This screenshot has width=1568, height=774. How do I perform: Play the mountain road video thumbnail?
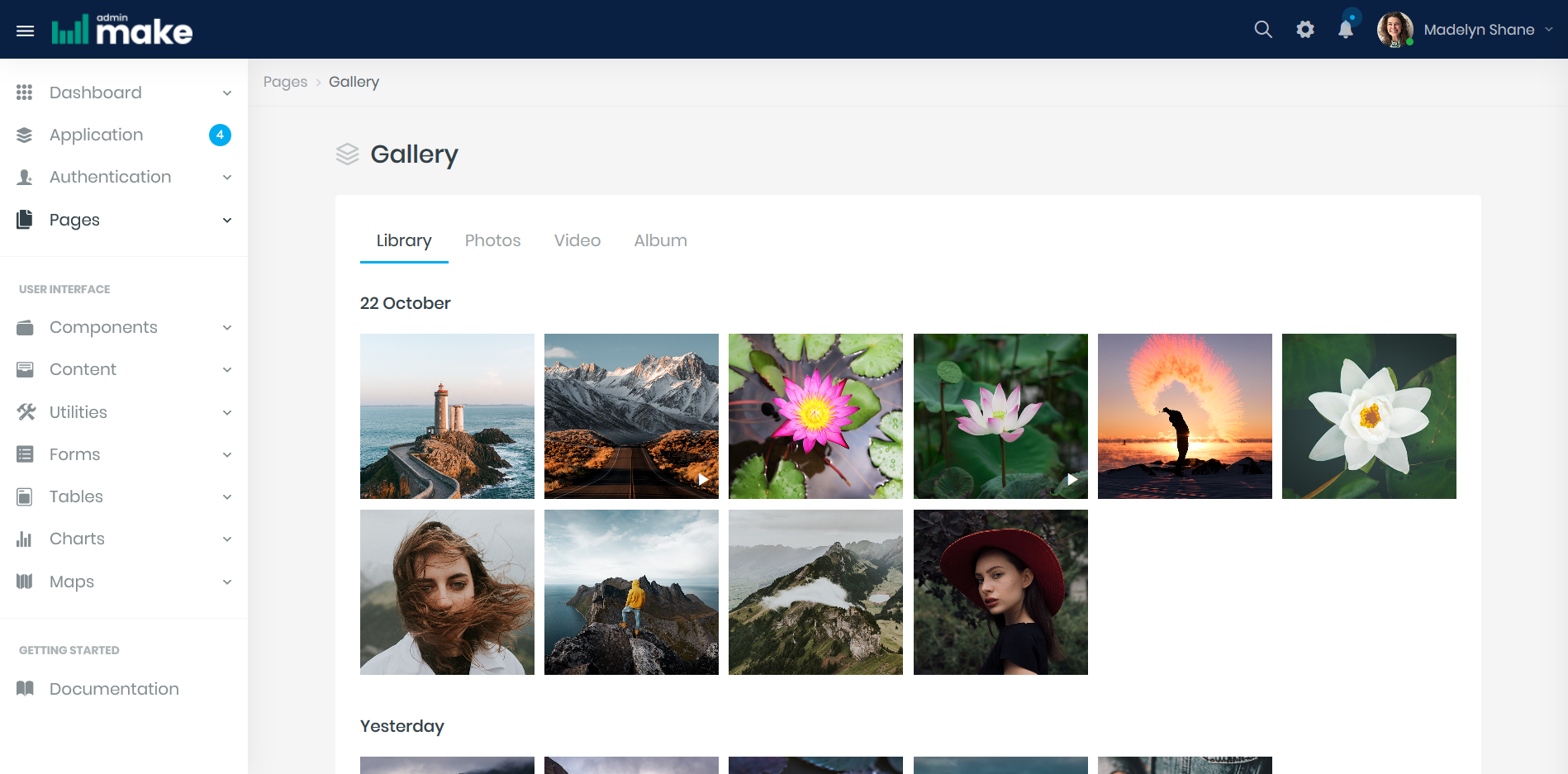click(x=702, y=479)
